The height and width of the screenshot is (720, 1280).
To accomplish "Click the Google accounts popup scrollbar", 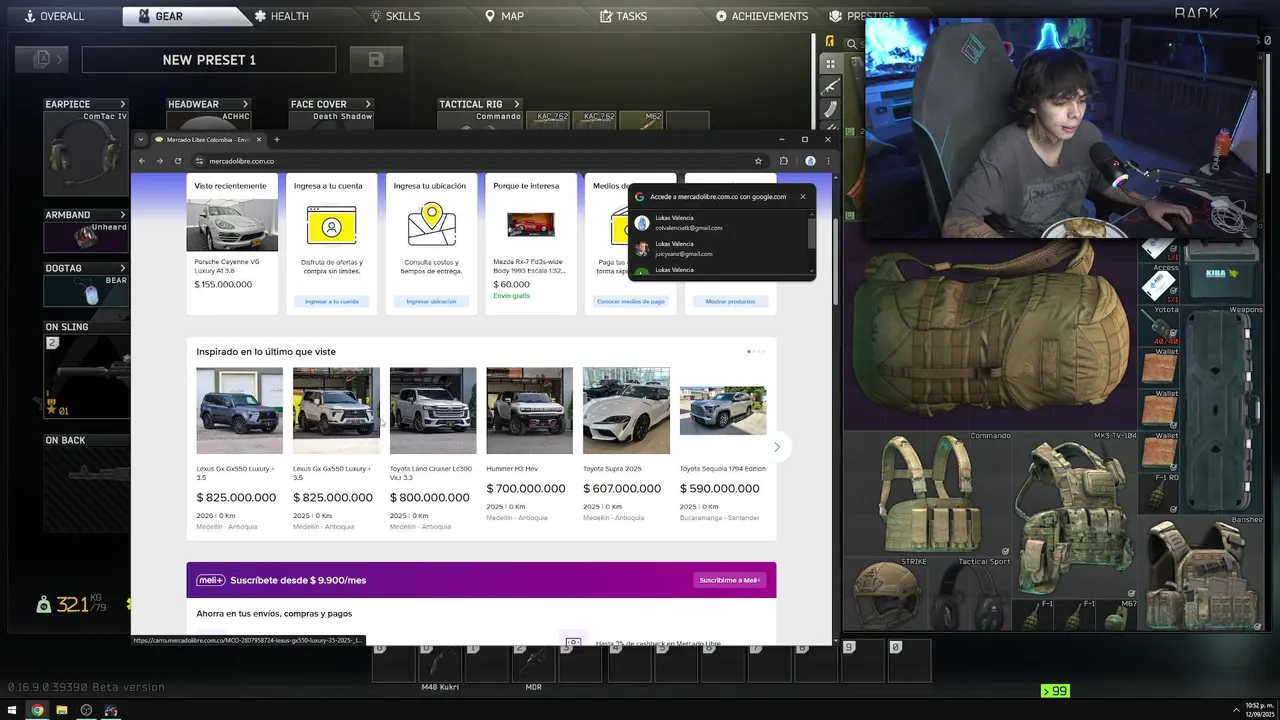I will [x=811, y=232].
